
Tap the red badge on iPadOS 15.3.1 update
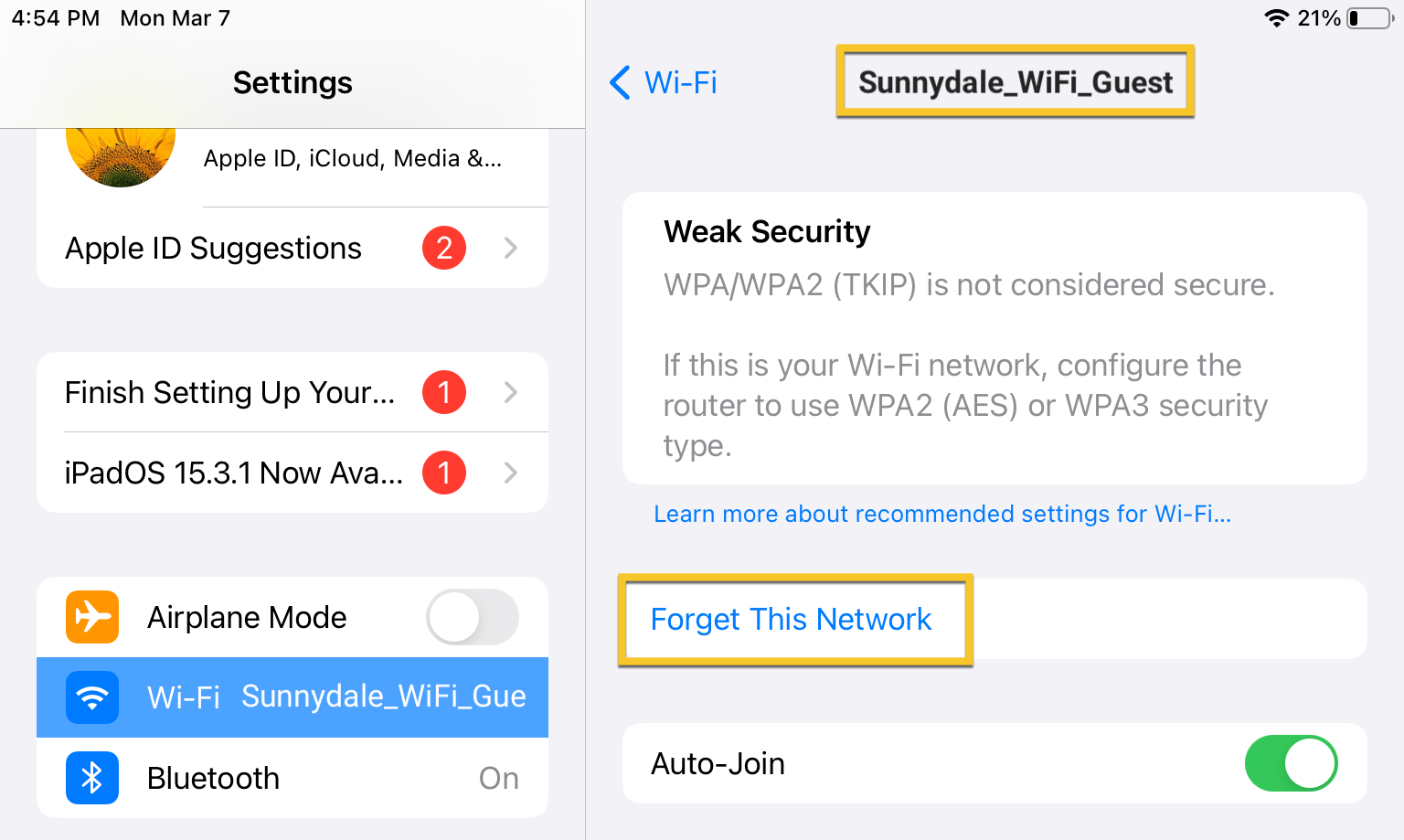pos(444,473)
